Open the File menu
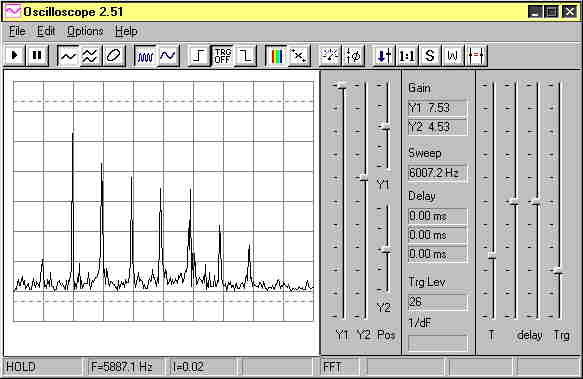This screenshot has width=583, height=379. pos(17,31)
